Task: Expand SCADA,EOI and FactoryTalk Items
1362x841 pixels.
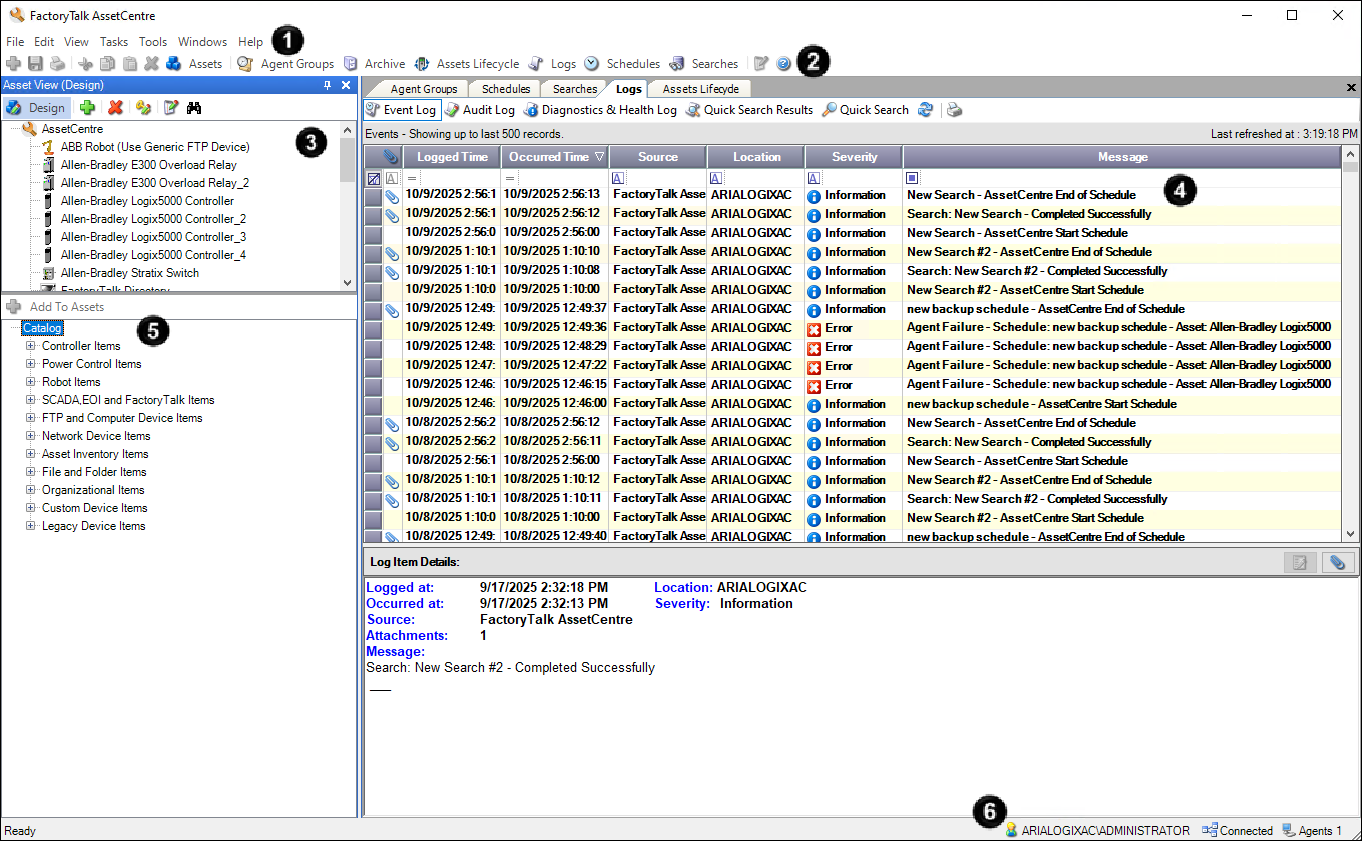Action: (31, 400)
